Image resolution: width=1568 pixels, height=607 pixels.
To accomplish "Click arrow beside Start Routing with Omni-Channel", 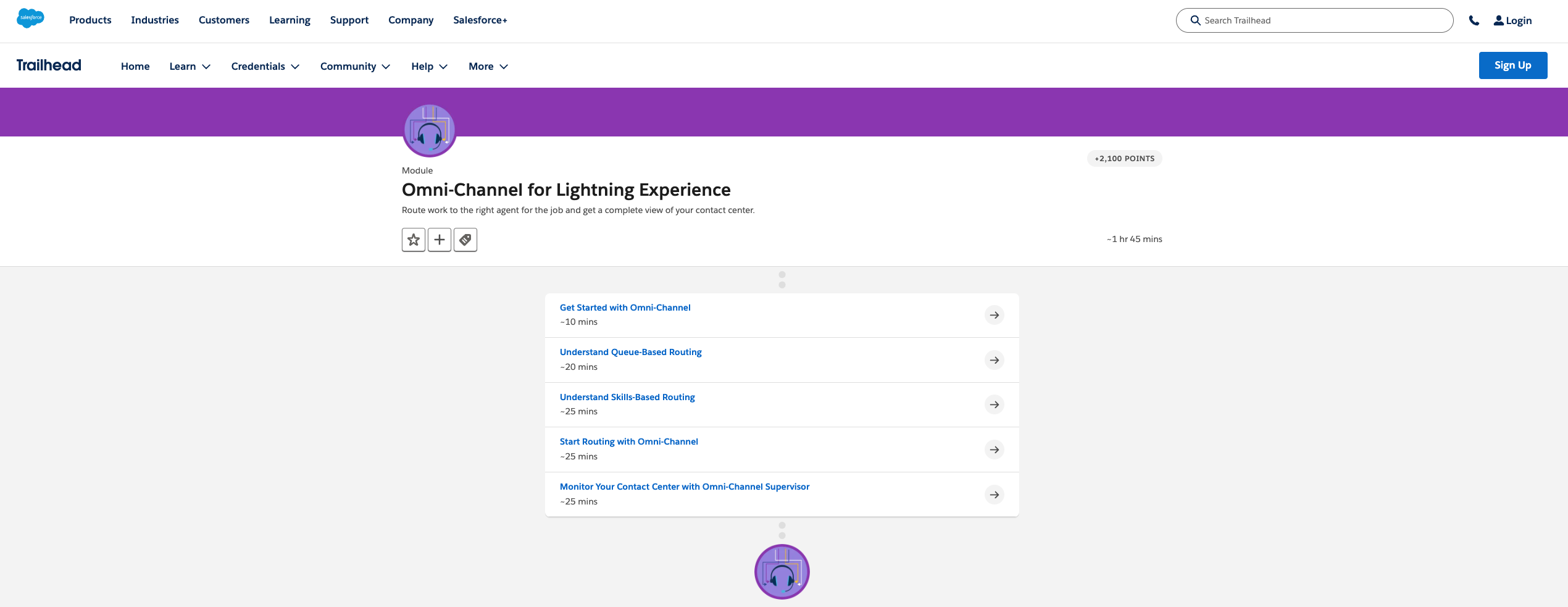I will pos(994,450).
